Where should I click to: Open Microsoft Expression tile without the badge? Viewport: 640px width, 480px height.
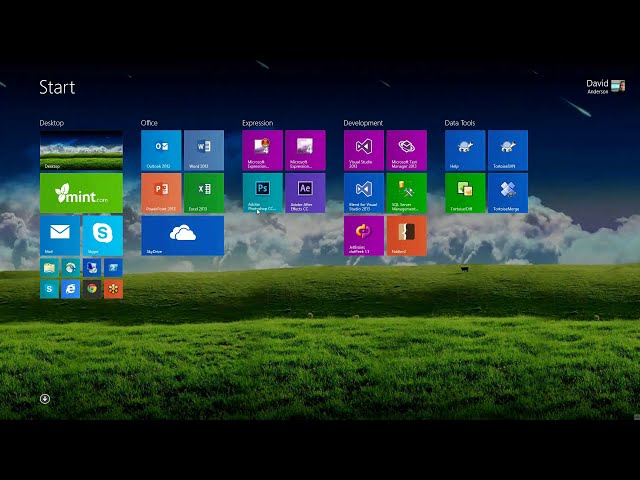point(305,150)
